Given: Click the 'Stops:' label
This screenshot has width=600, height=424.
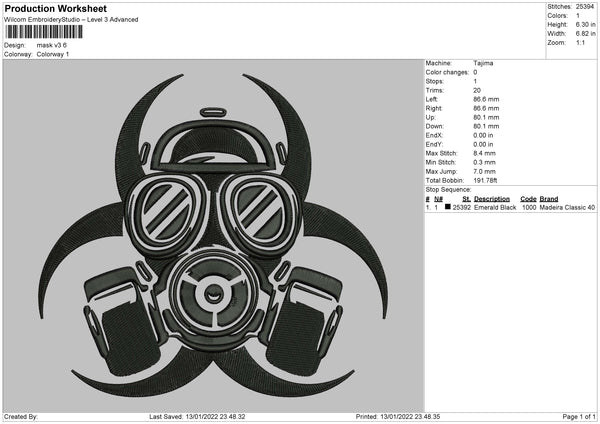Looking at the screenshot, I should pyautogui.click(x=435, y=81).
